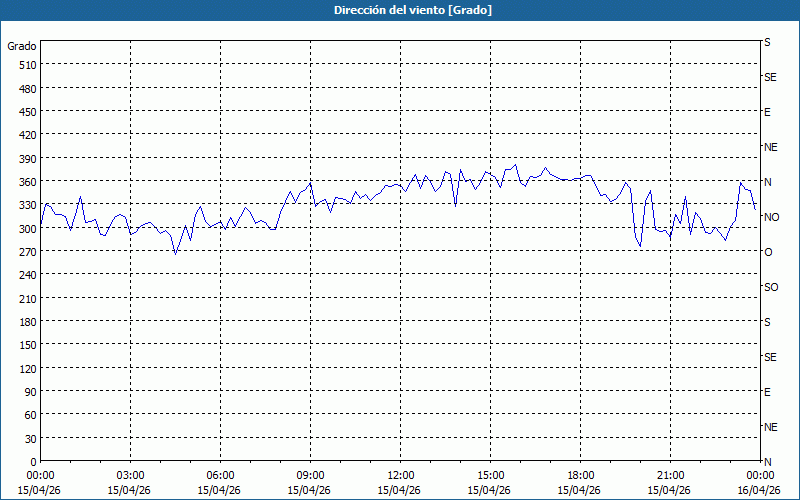
Task: Click the 16/04/26 date label
Action: [x=760, y=490]
